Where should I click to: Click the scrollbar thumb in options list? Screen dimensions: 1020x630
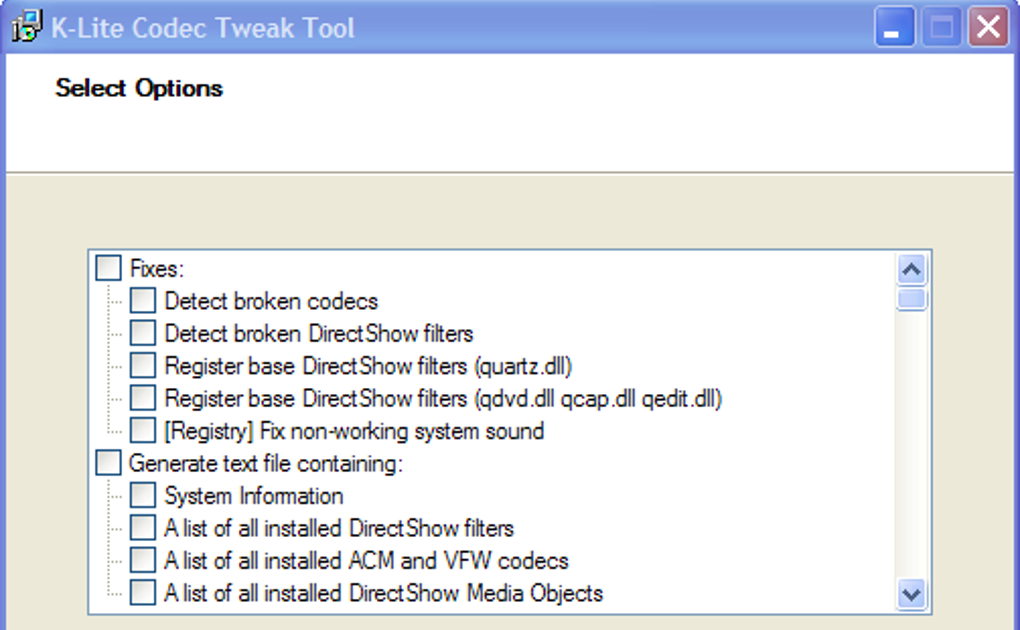point(911,300)
